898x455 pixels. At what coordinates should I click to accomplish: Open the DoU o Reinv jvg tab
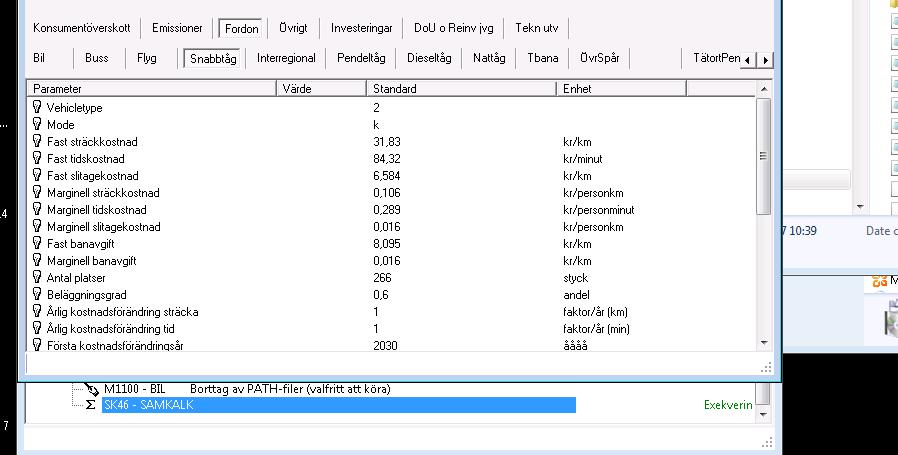coord(454,28)
